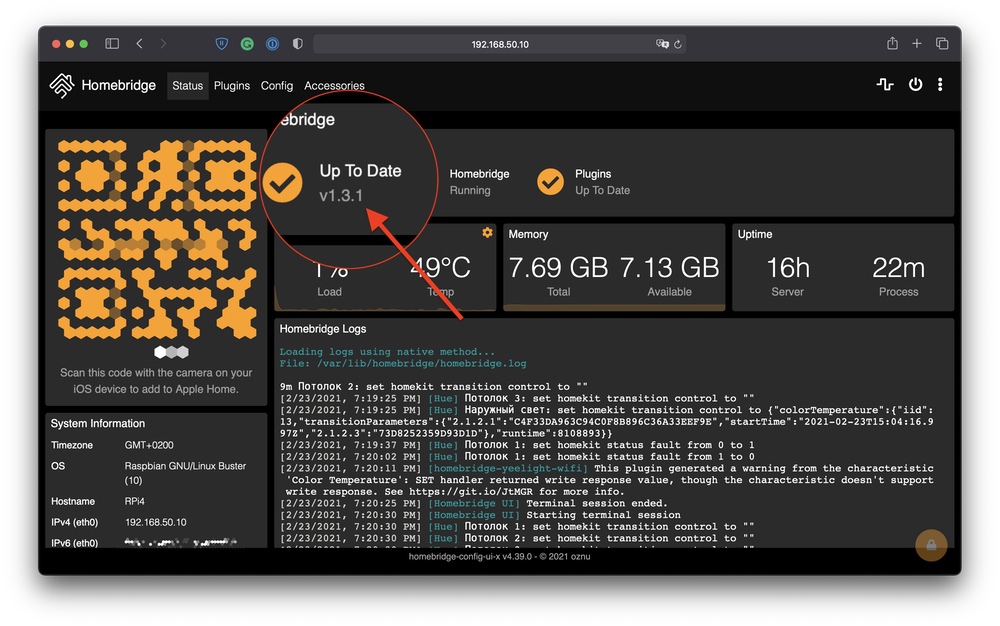Click the System Information heading

click(98, 423)
